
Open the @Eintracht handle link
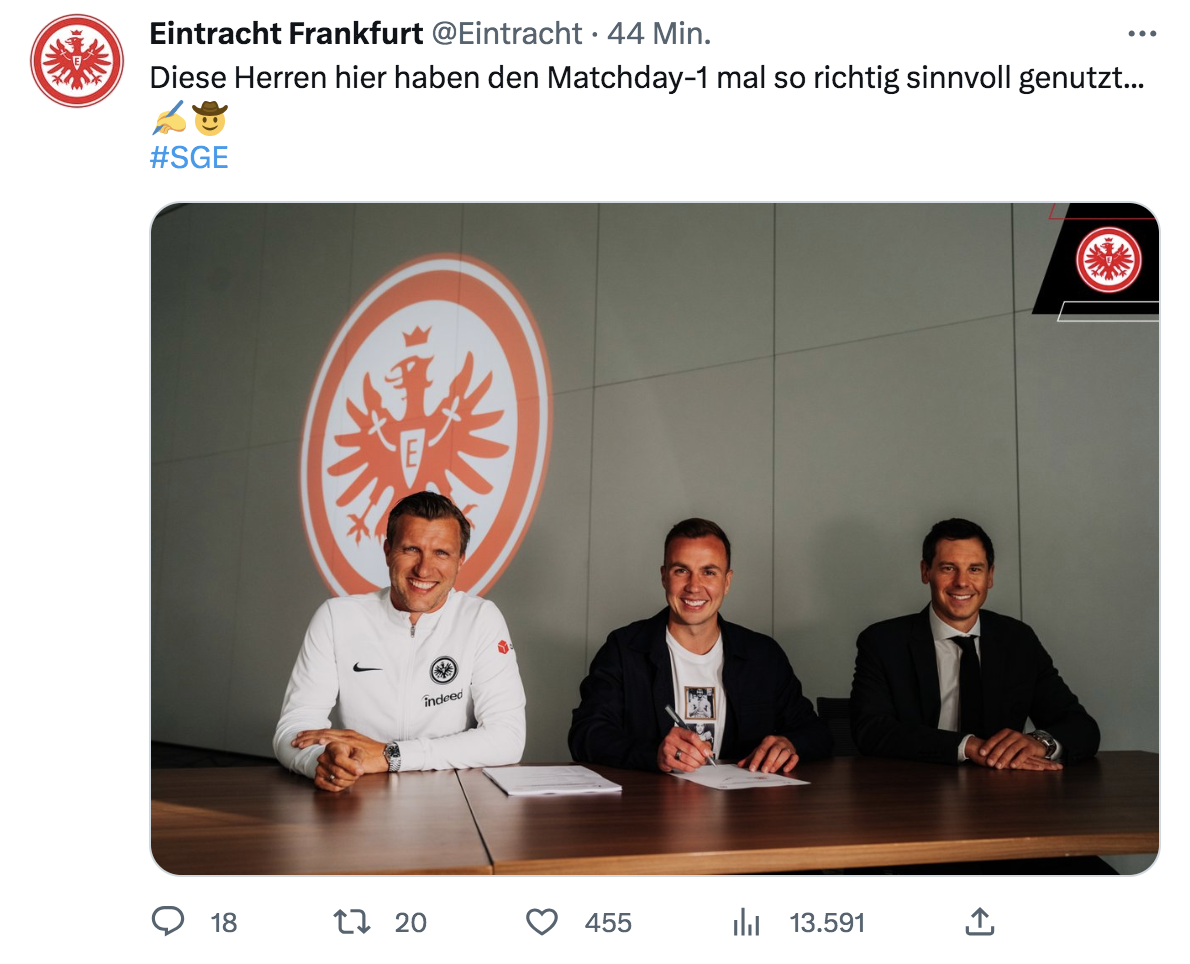click(x=506, y=34)
